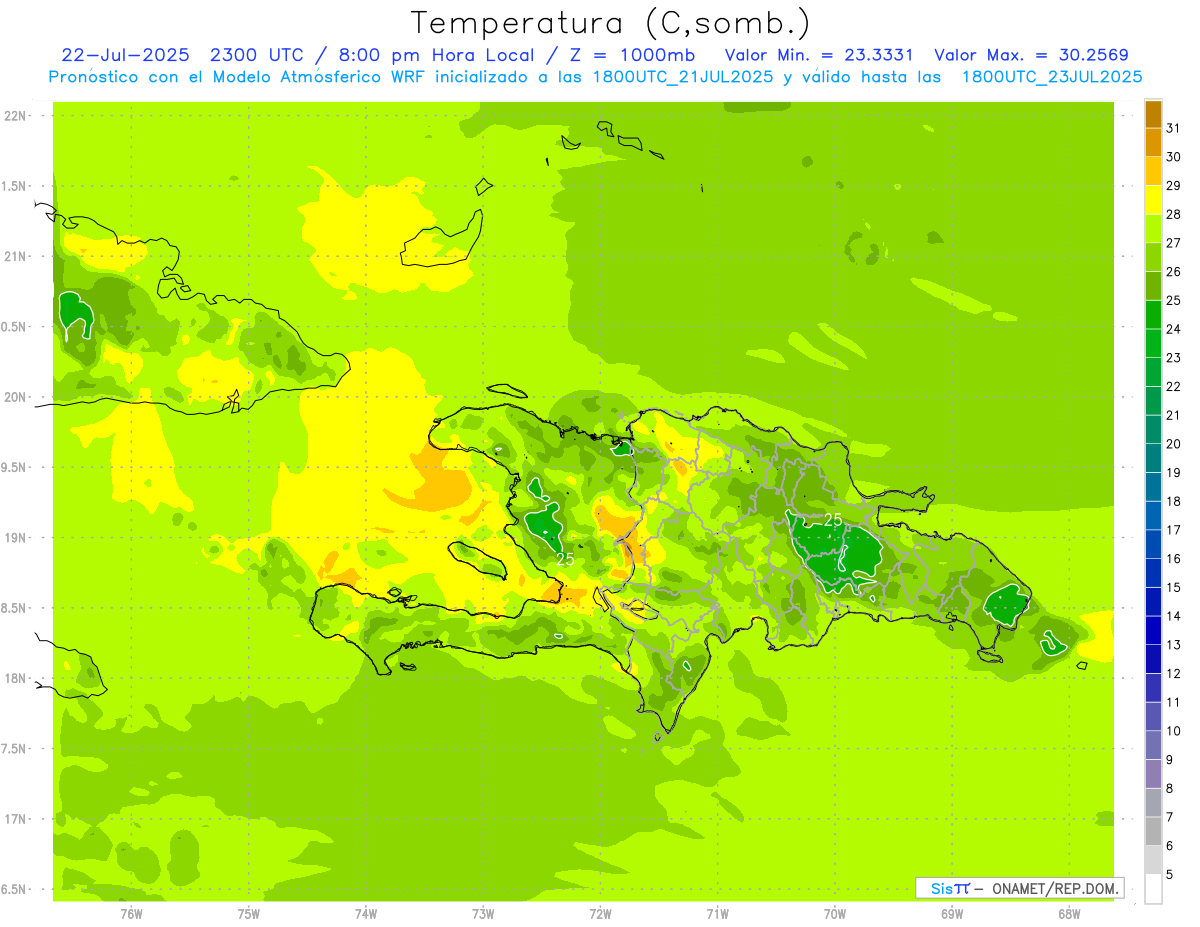This screenshot has width=1200, height=927.
Task: Click the "68W" longitude axis label
Action: pos(1069,913)
